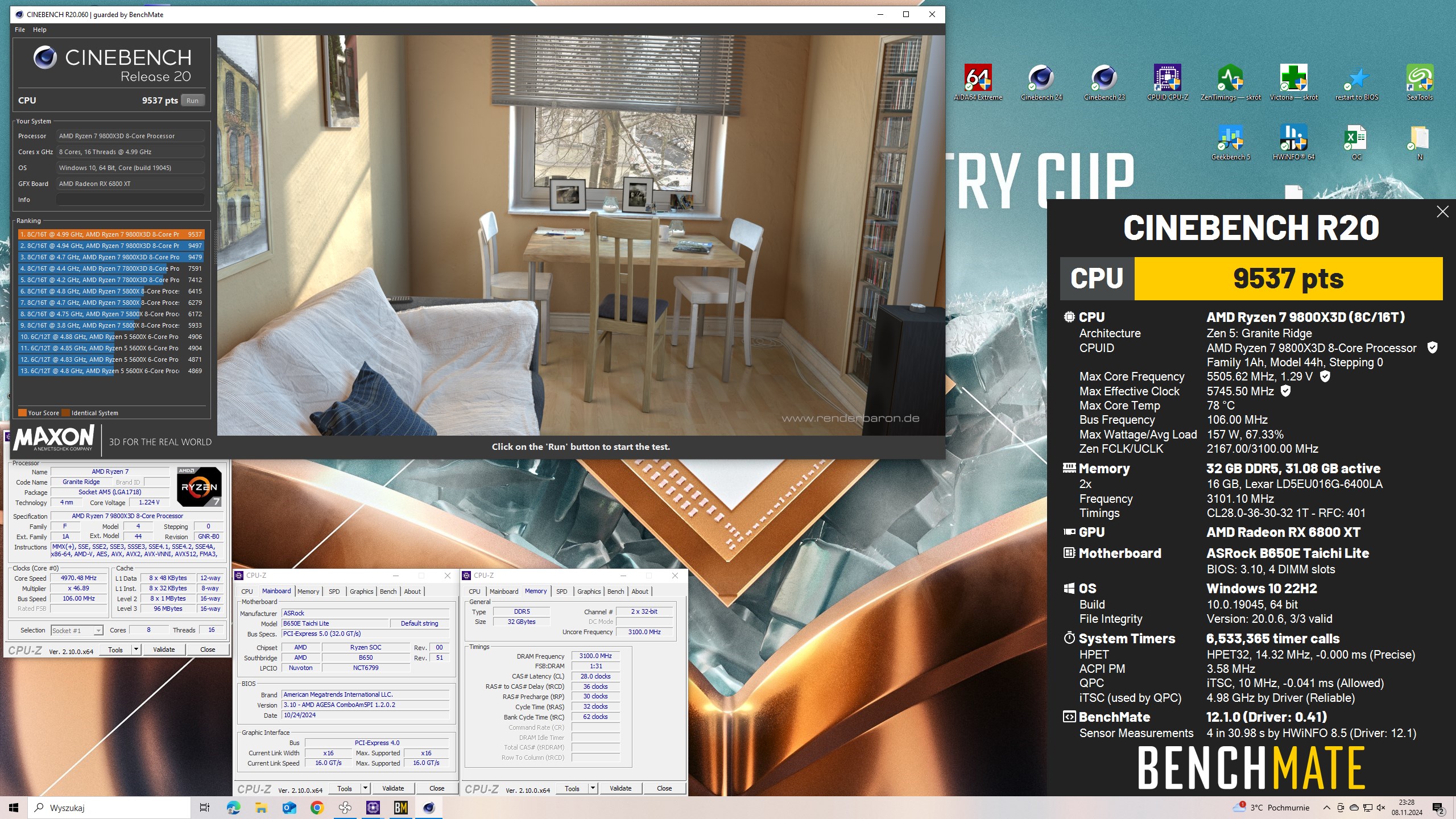The height and width of the screenshot is (819, 1456).
Task: Open ZenTimings shortcut on desktop
Action: click(x=1230, y=82)
